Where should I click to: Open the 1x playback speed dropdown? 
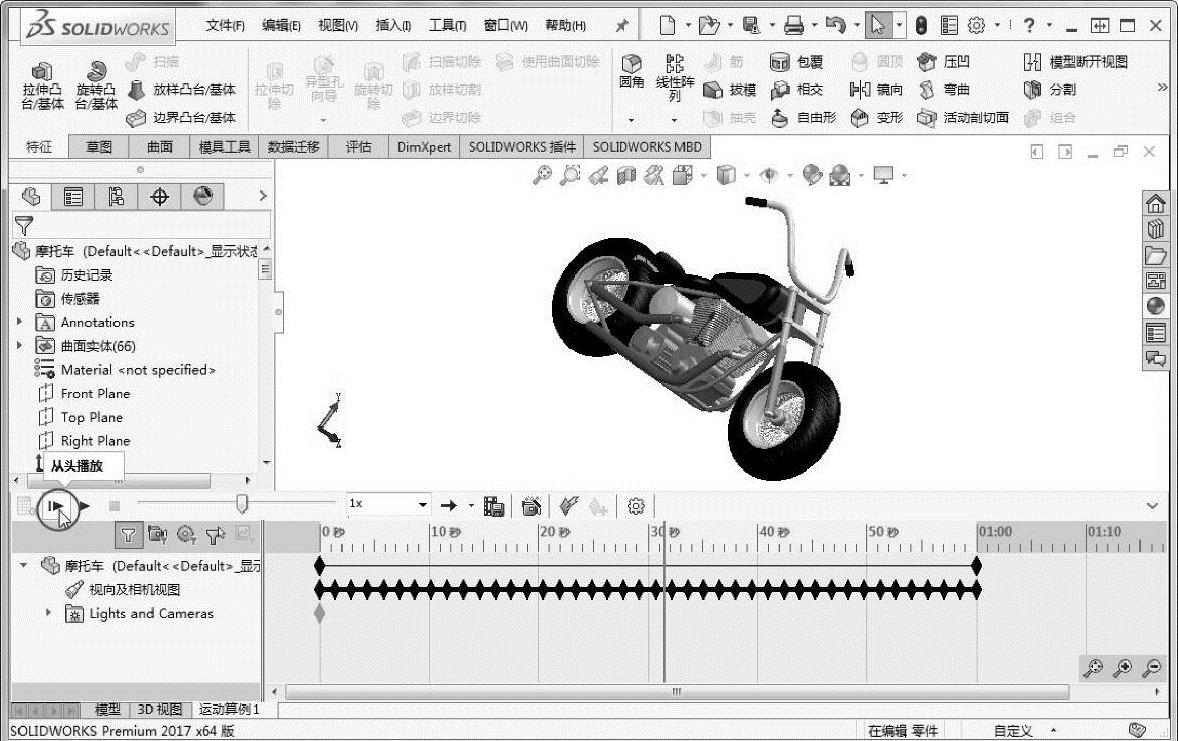[x=423, y=506]
